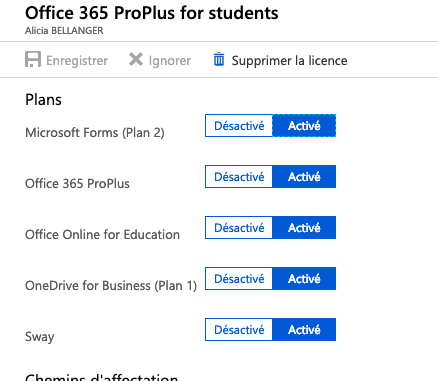Deactivate the Sway plan
The image size is (438, 381).
[x=239, y=330]
